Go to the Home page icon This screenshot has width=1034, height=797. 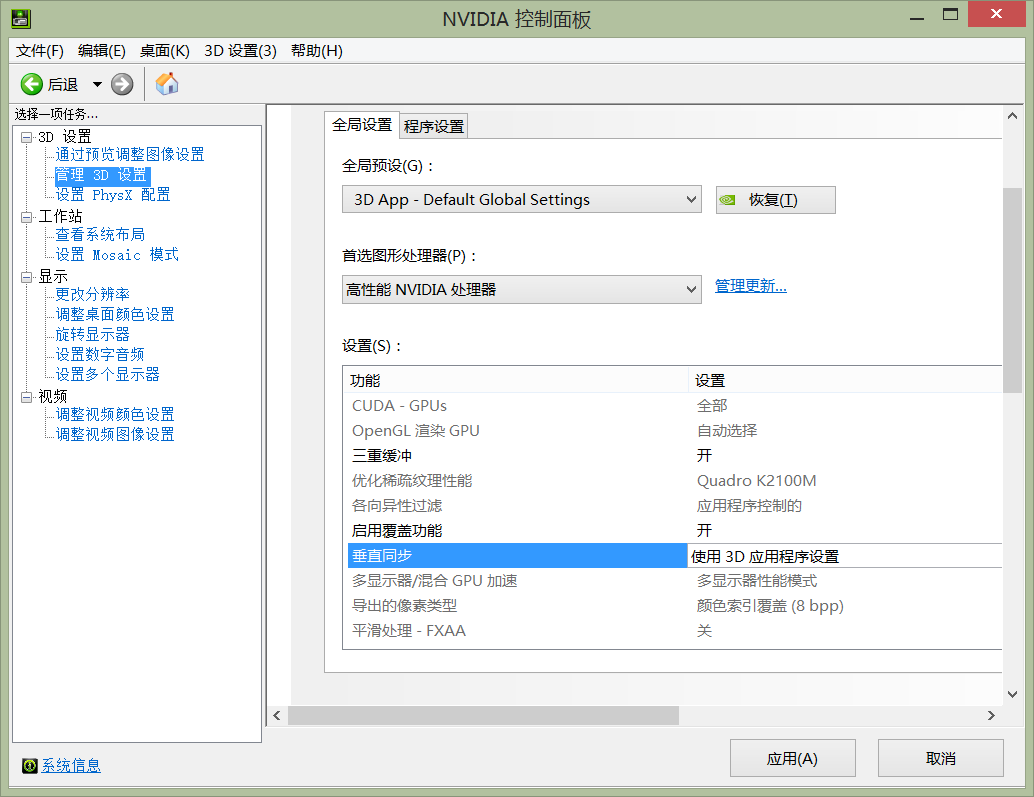click(167, 84)
